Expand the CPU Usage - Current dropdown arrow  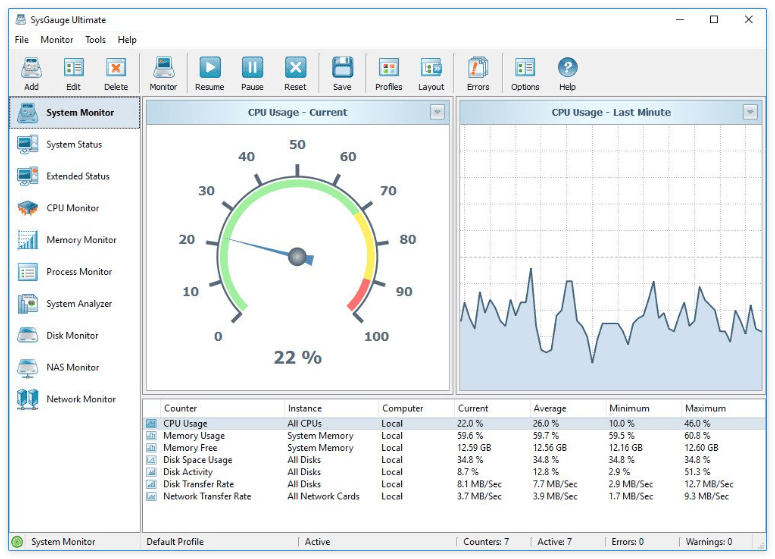click(x=437, y=112)
